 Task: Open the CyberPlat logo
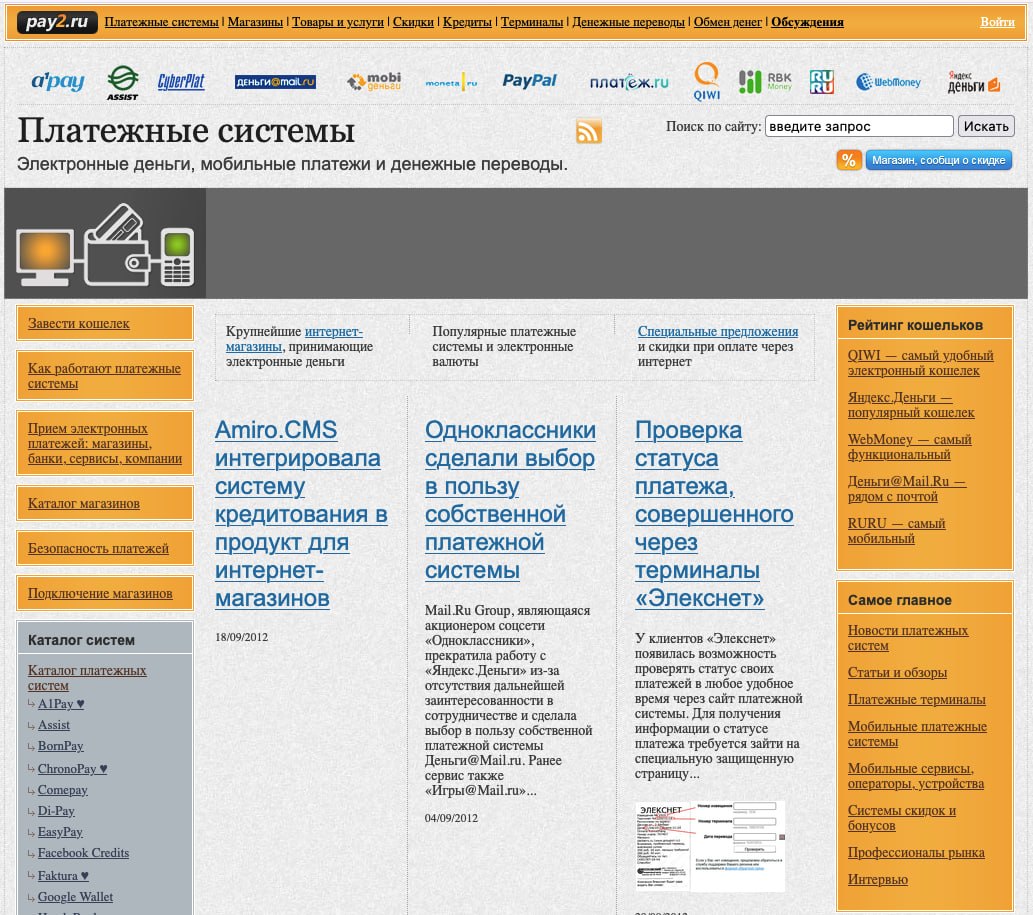coord(181,82)
